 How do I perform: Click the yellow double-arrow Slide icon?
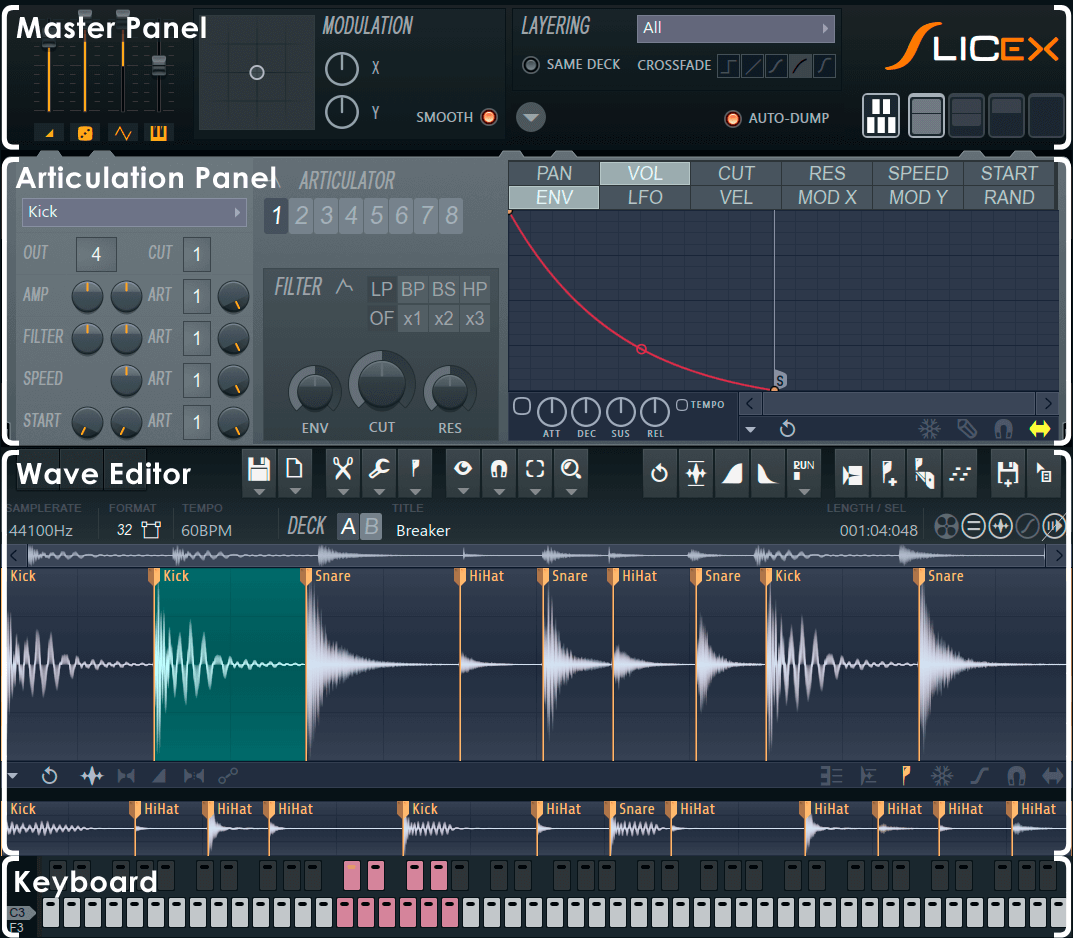pos(1039,429)
